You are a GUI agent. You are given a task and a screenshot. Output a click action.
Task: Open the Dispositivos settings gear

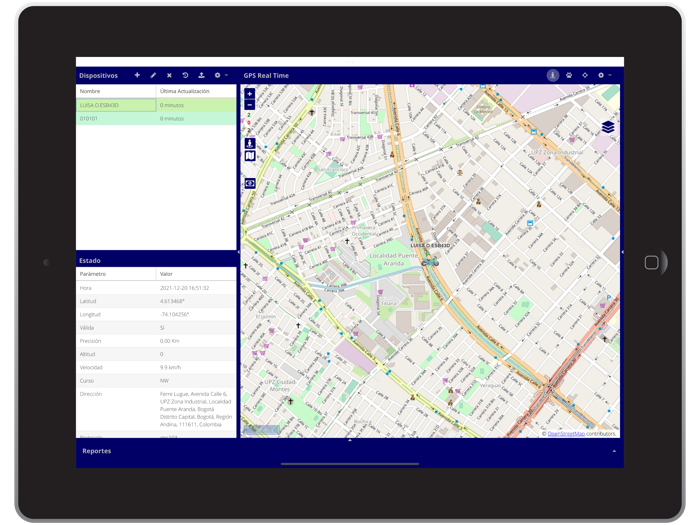tap(217, 75)
